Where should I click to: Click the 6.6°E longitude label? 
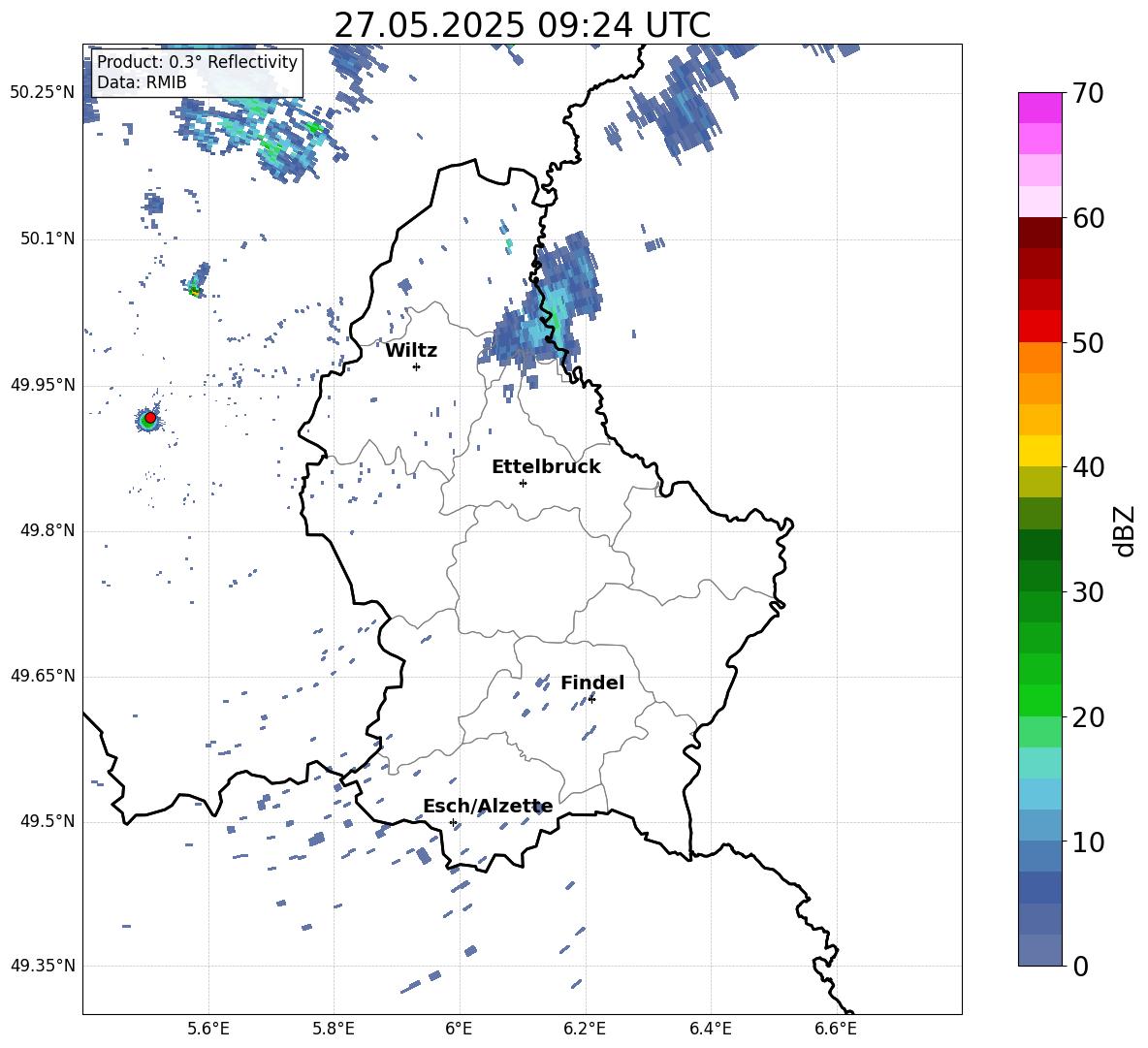click(836, 1029)
